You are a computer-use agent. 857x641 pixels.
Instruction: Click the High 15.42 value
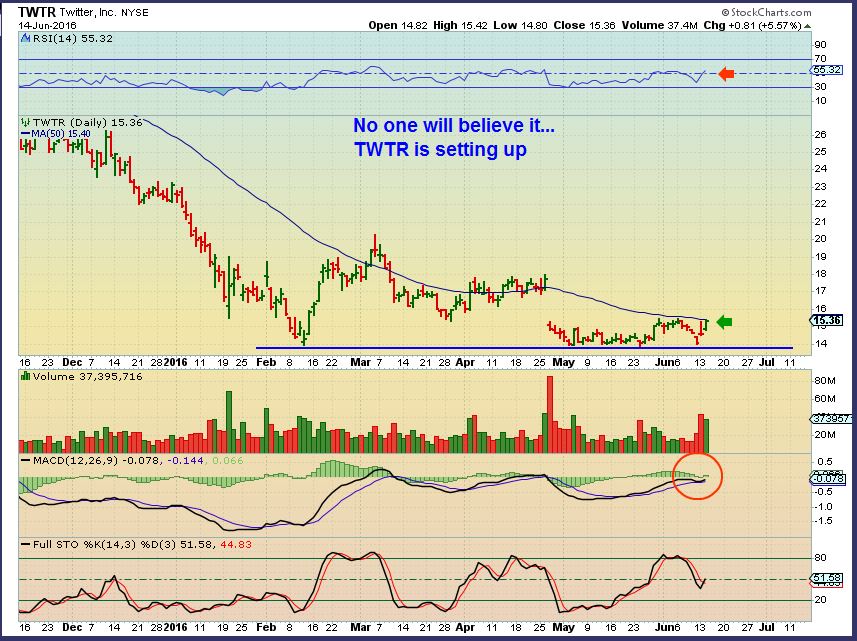pos(461,25)
